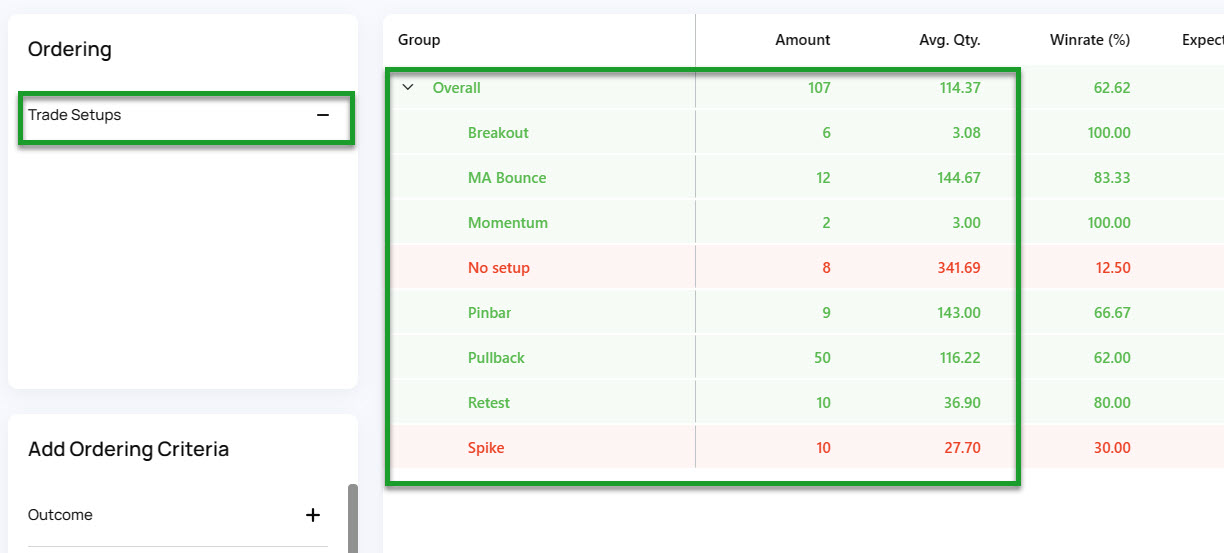Select the Retest row
Screen dimensions: 1224x553
tap(803, 402)
